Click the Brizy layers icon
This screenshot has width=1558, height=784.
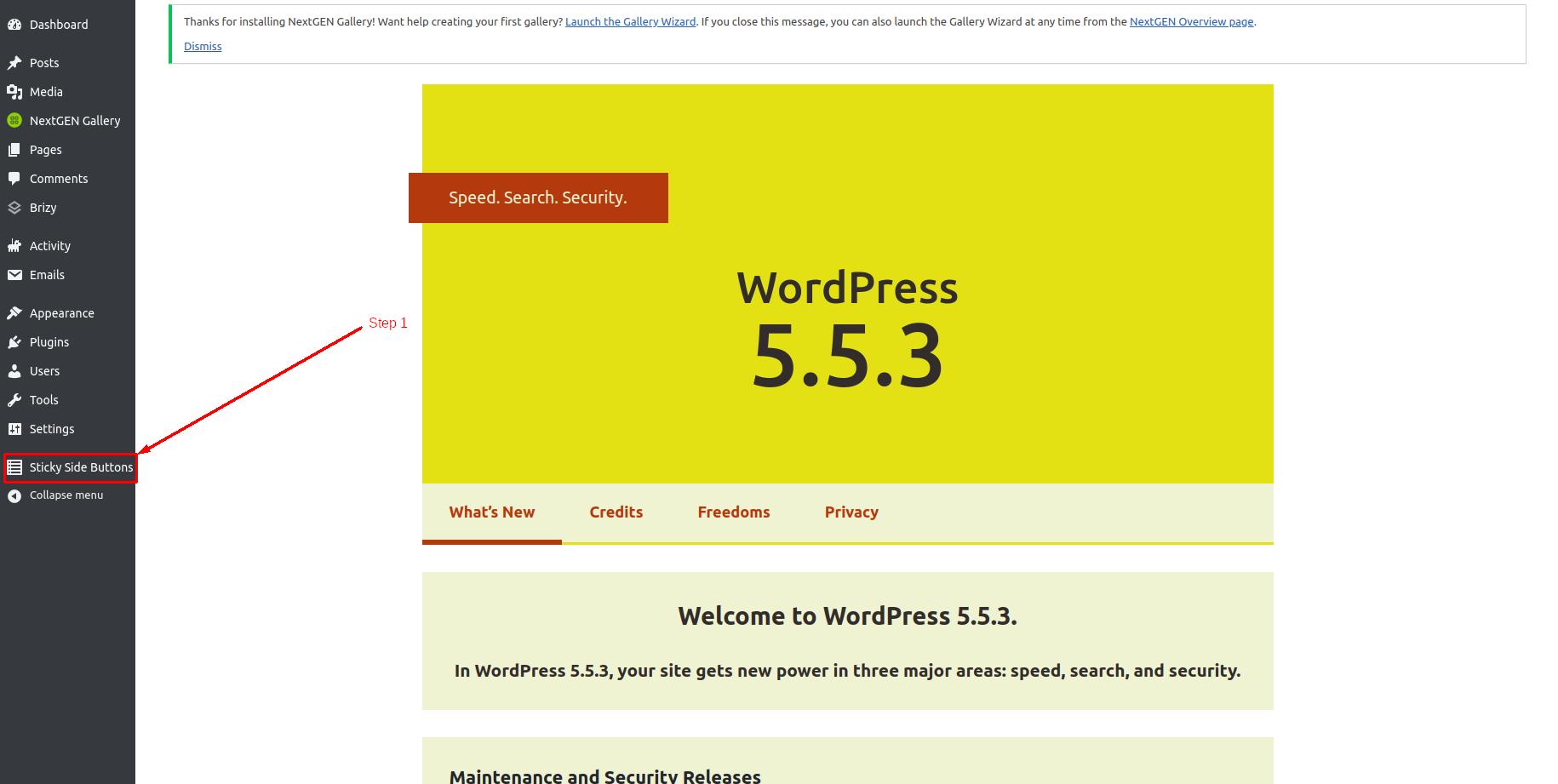tap(14, 208)
